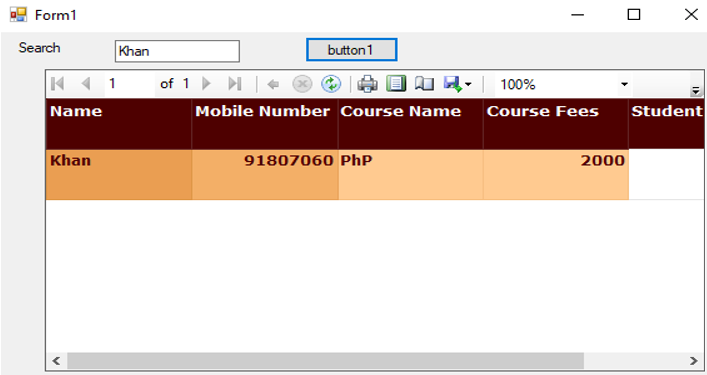Viewport: 707px width, 375px height.
Task: Click the back to parent report arrow
Action: pos(273,84)
